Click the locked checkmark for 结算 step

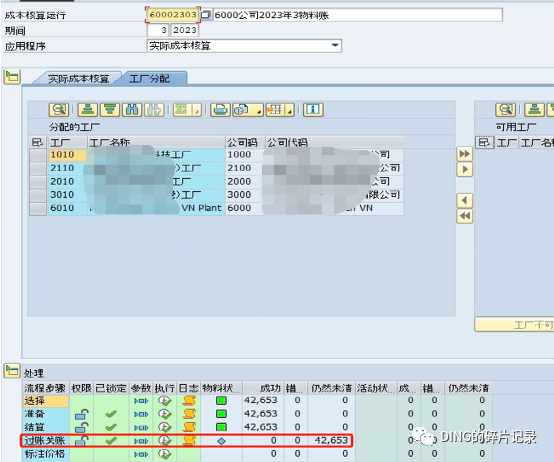pyautogui.click(x=111, y=427)
